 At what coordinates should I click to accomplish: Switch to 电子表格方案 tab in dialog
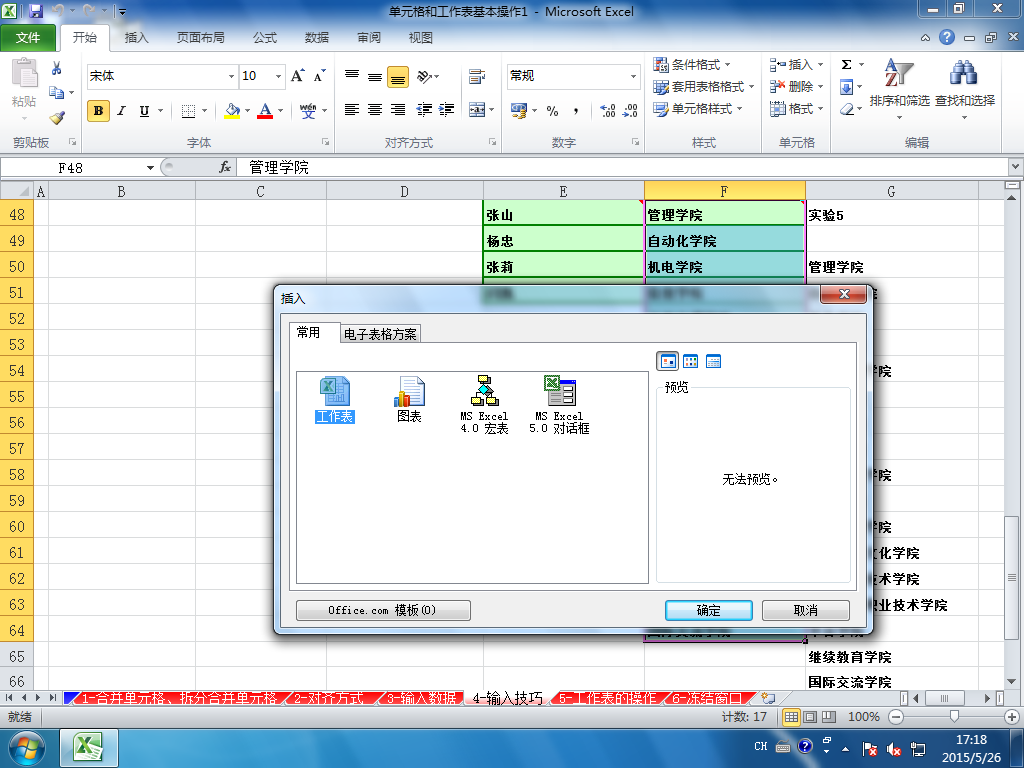point(380,334)
